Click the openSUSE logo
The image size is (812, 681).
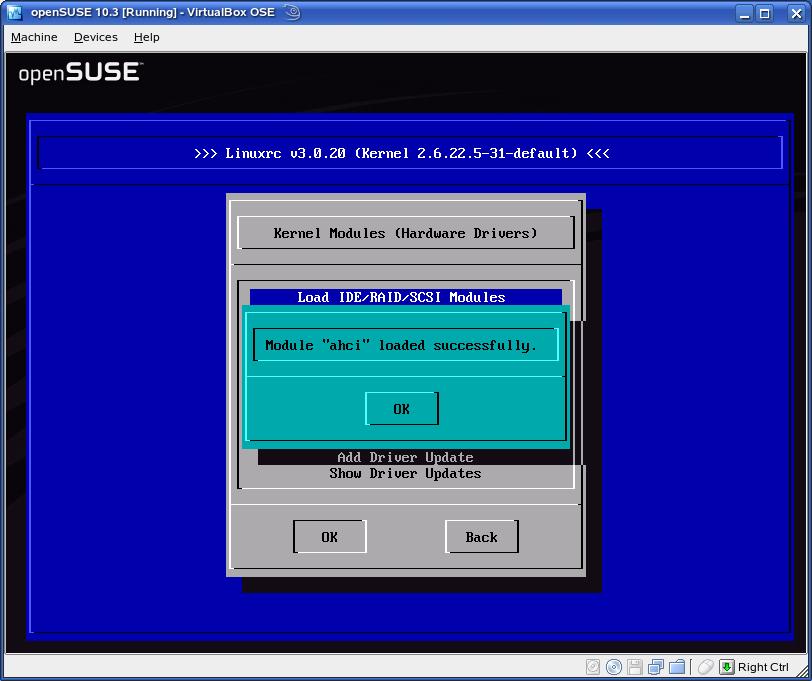pos(81,72)
